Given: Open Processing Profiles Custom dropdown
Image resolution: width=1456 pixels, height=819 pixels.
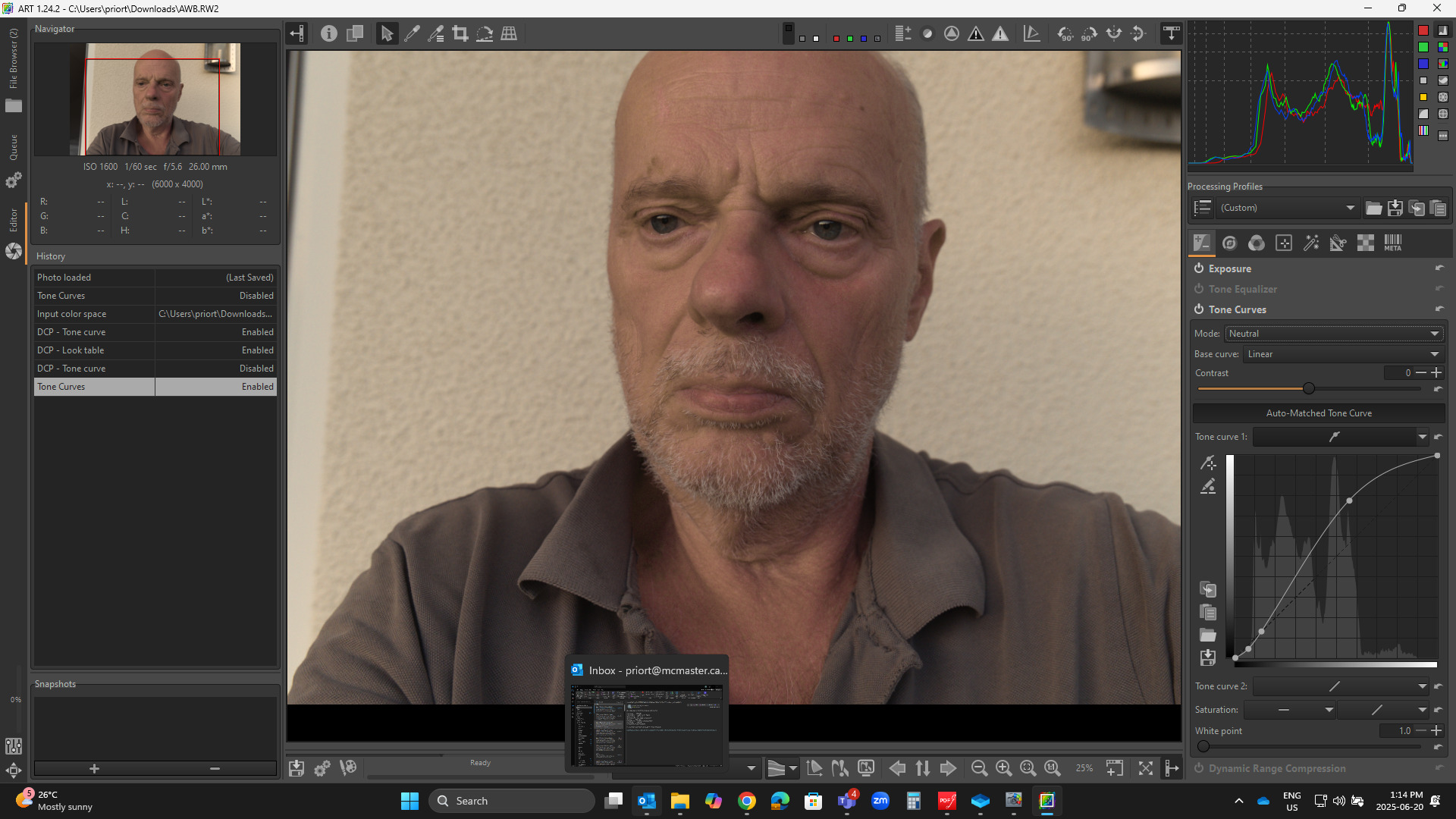Looking at the screenshot, I should (x=1286, y=208).
